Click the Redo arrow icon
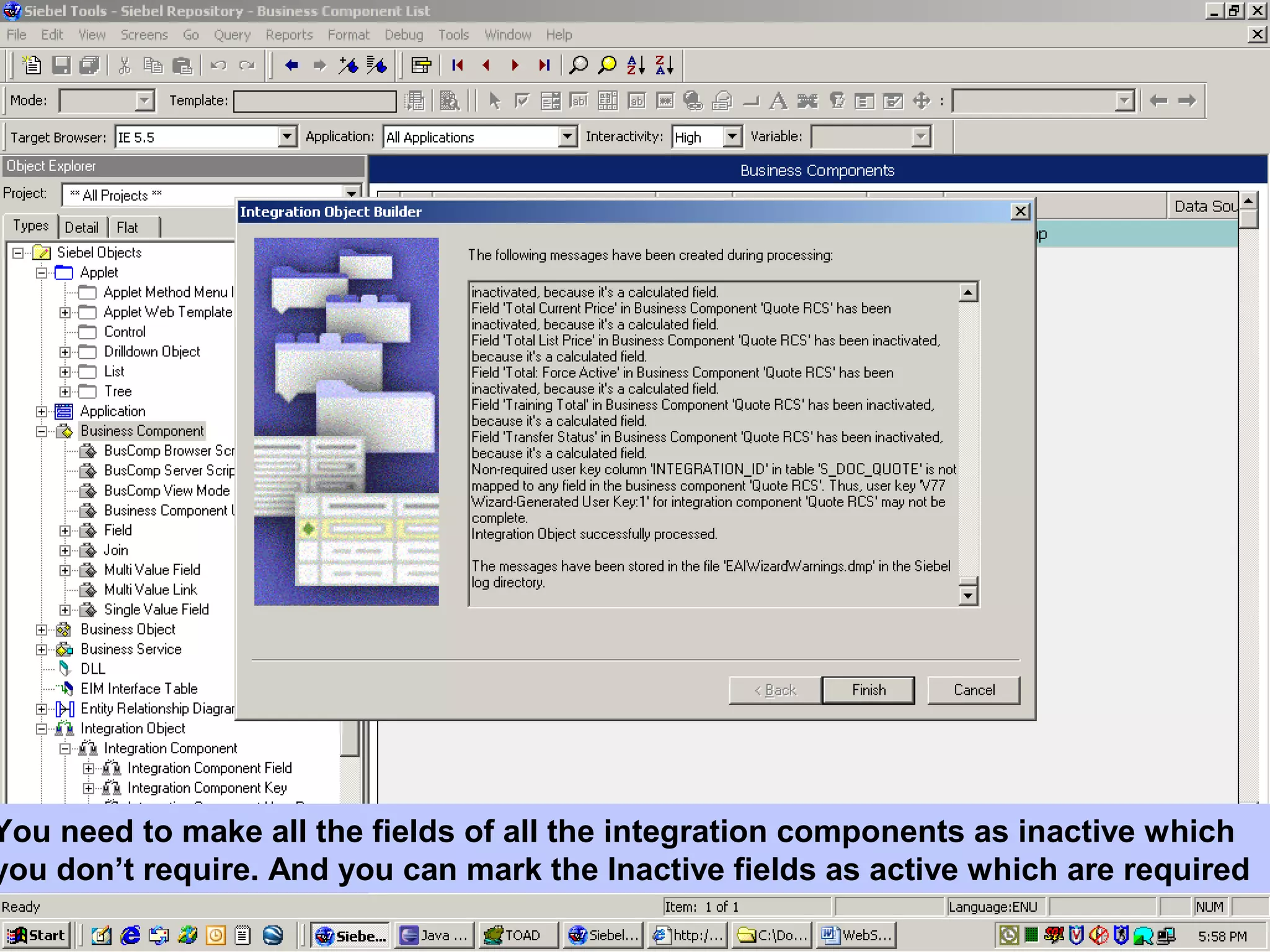The image size is (1270, 952). 247,65
